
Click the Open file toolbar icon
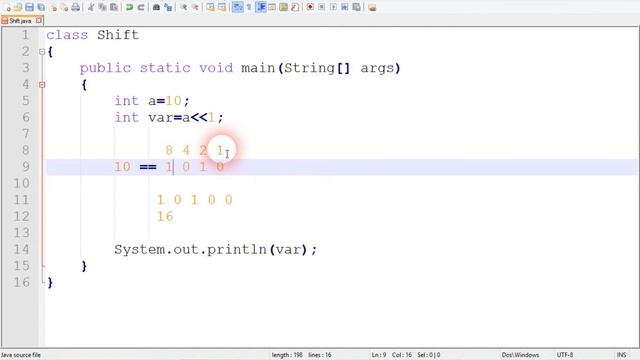(18, 7)
